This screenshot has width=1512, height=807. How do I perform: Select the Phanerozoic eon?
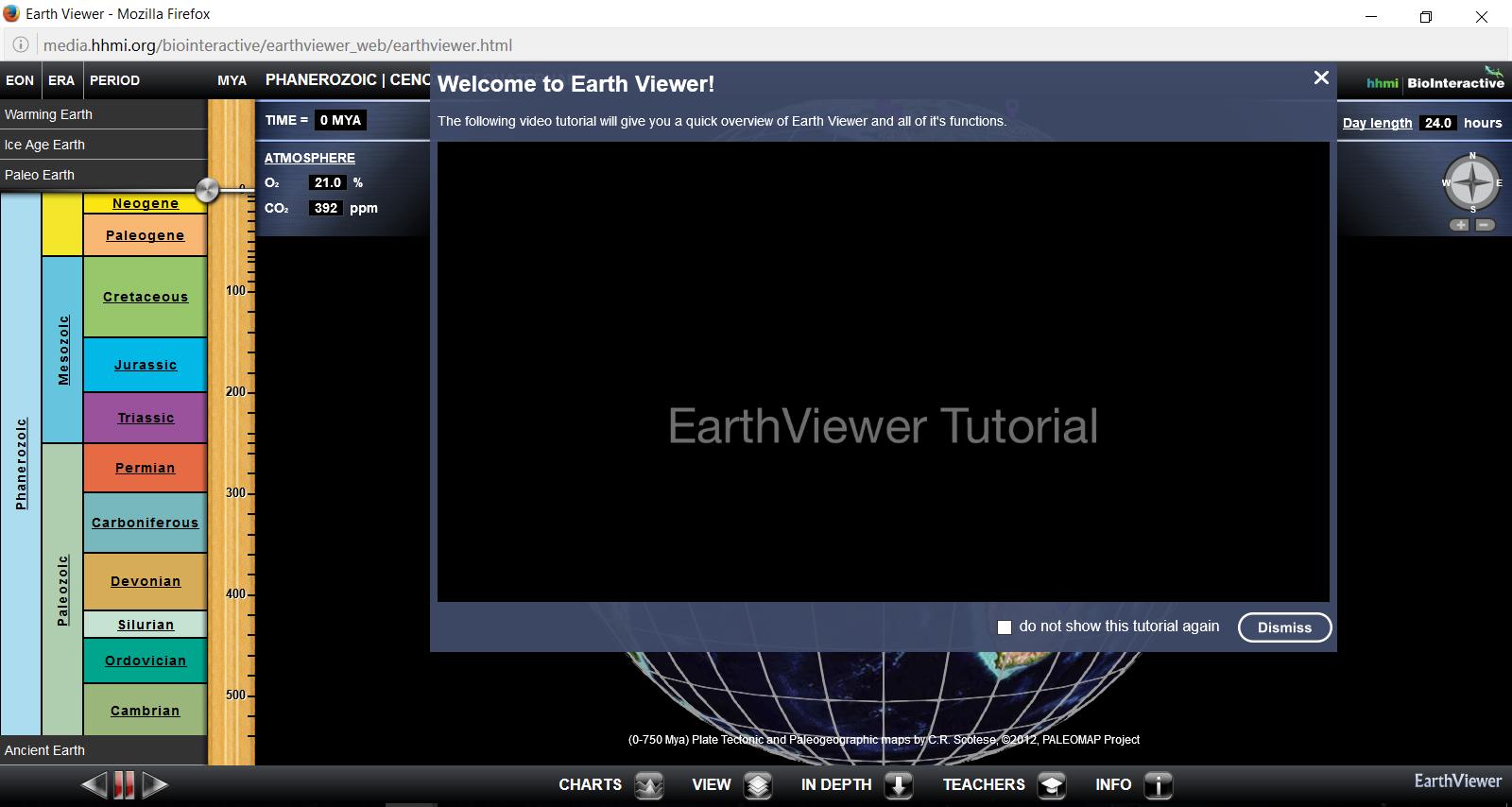pos(21,463)
